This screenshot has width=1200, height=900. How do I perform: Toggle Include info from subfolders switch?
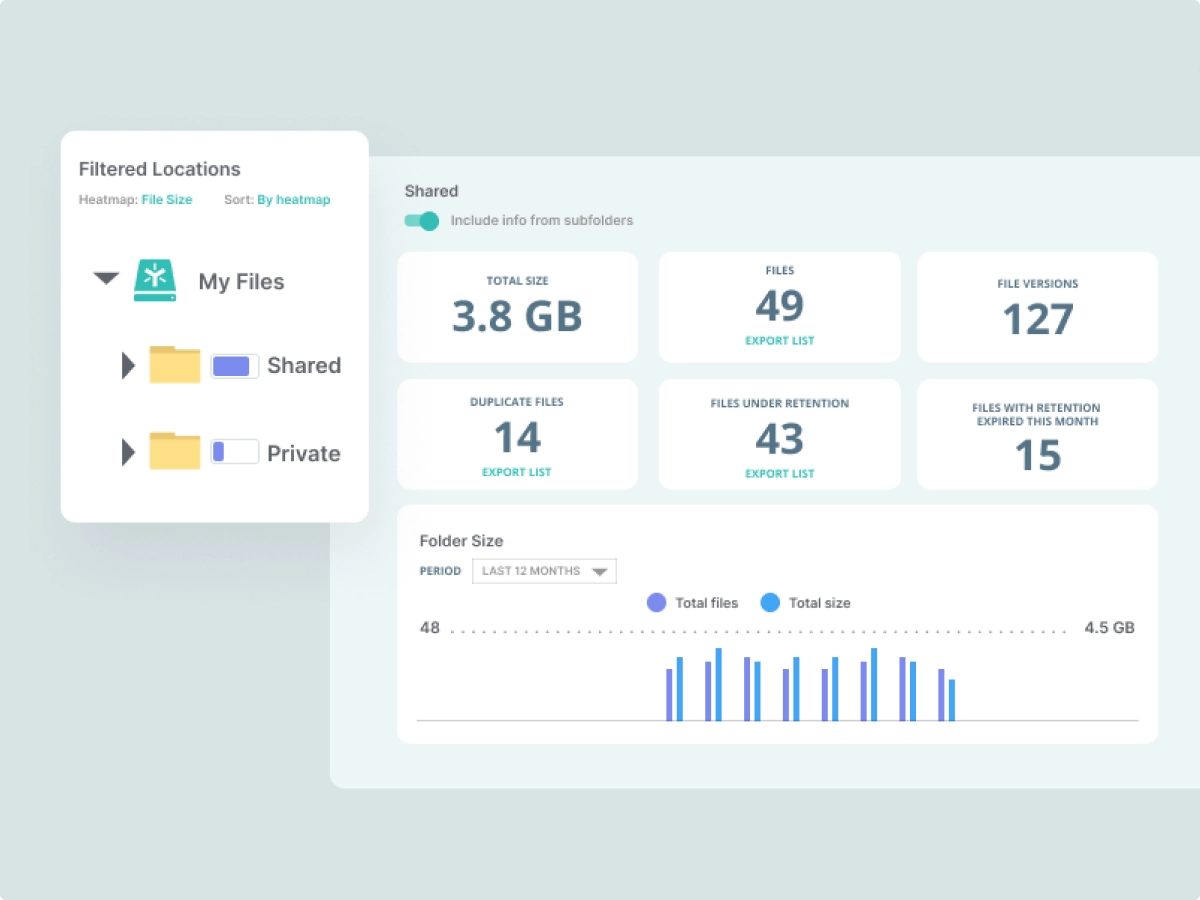(421, 221)
